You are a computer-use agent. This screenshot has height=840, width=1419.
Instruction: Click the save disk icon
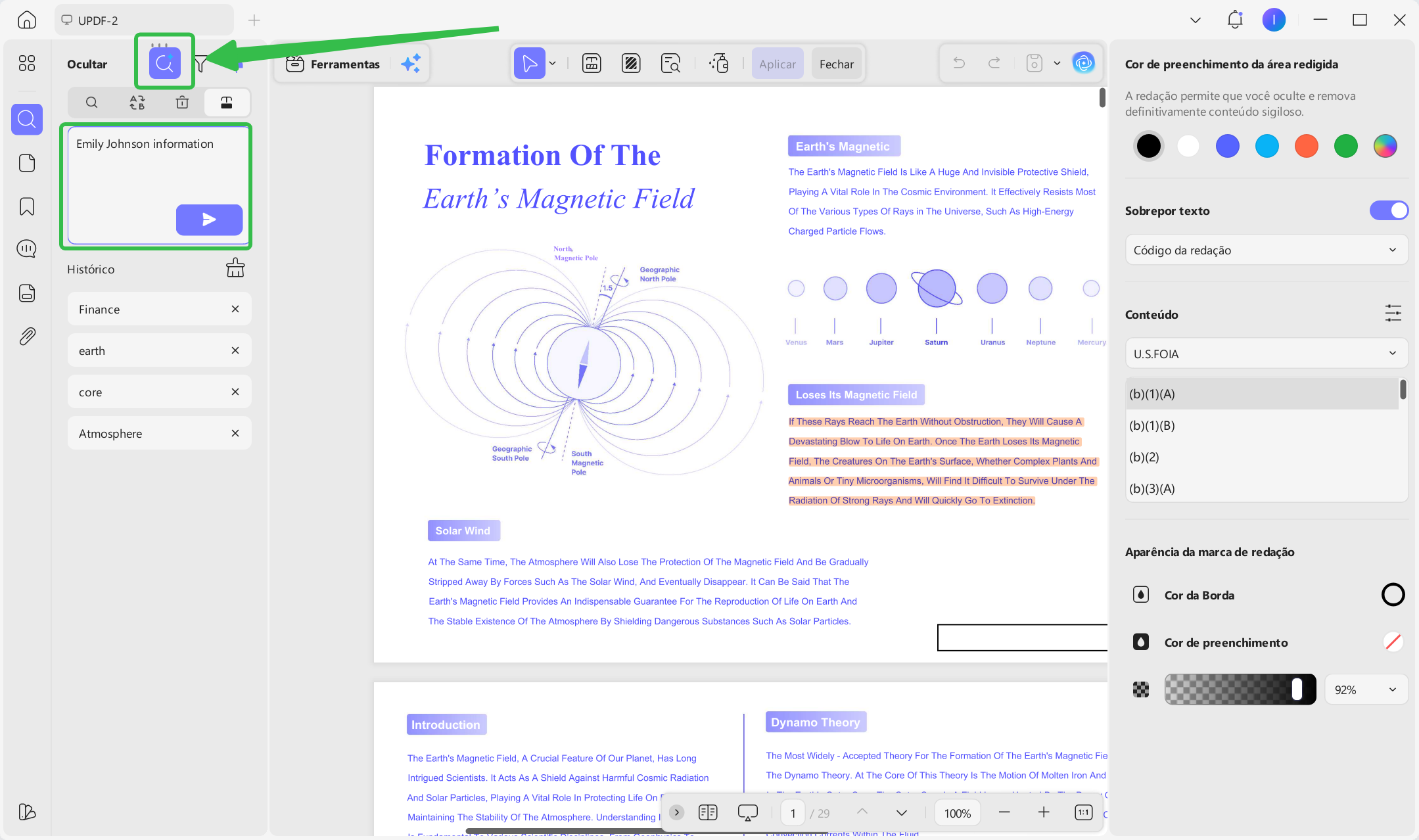coord(1035,63)
